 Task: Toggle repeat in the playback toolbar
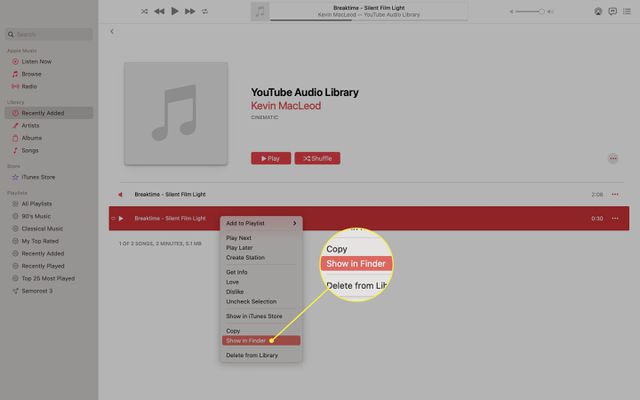[x=205, y=11]
